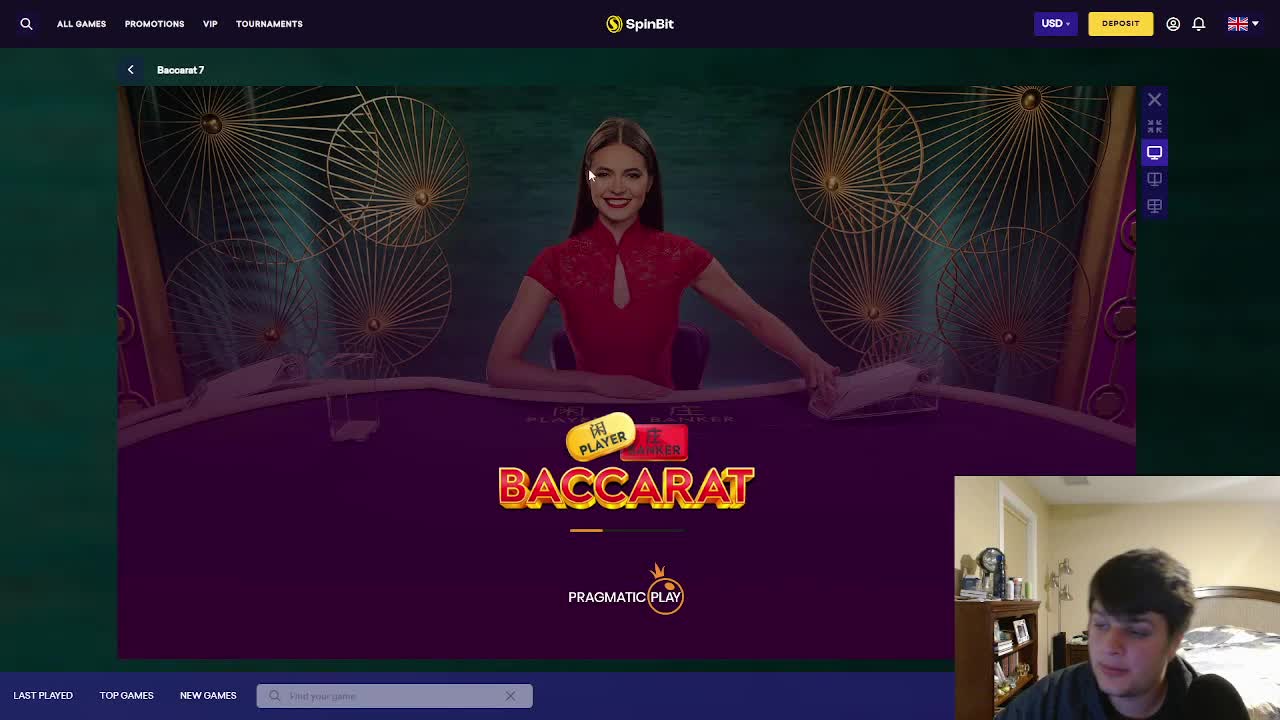Click the SpinBit logo

[640, 24]
